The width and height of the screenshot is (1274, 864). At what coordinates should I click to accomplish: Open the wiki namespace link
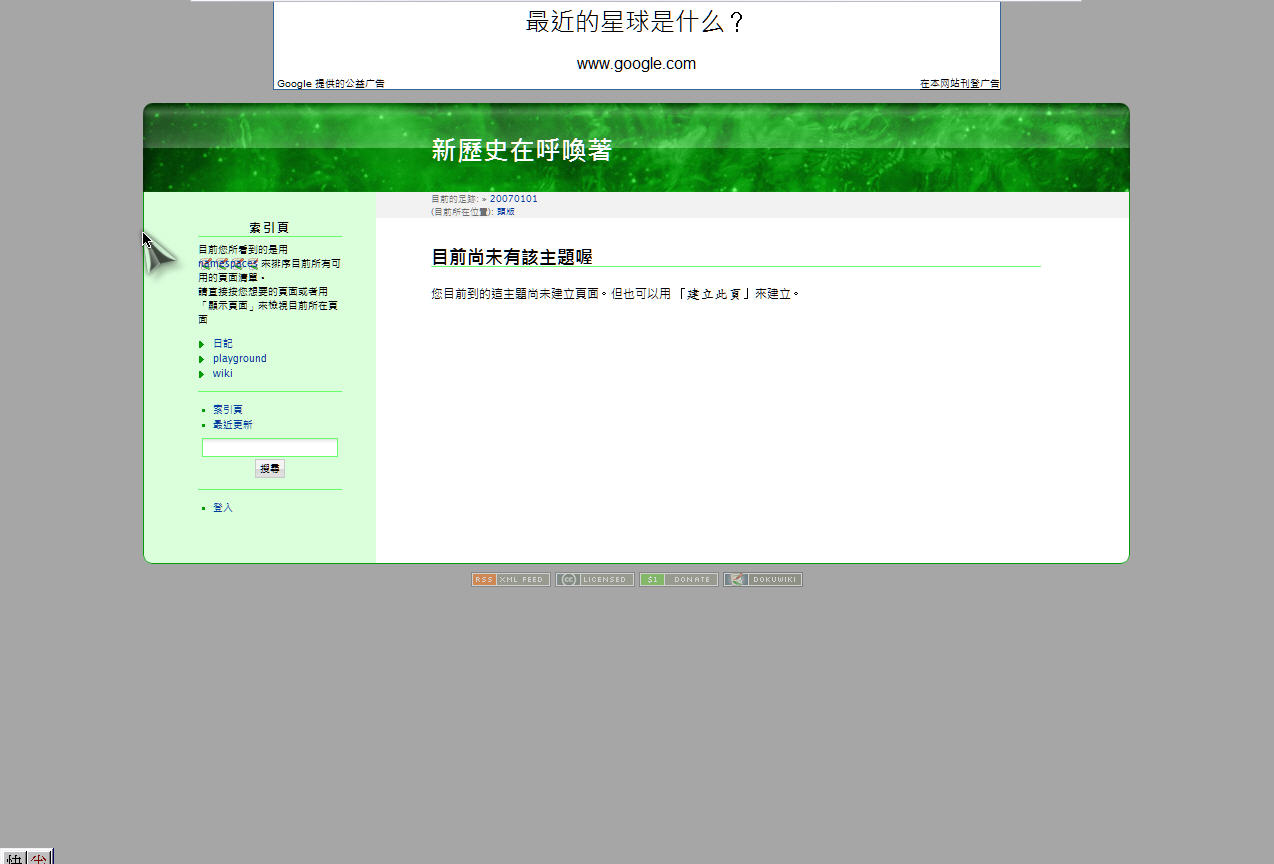click(x=222, y=374)
